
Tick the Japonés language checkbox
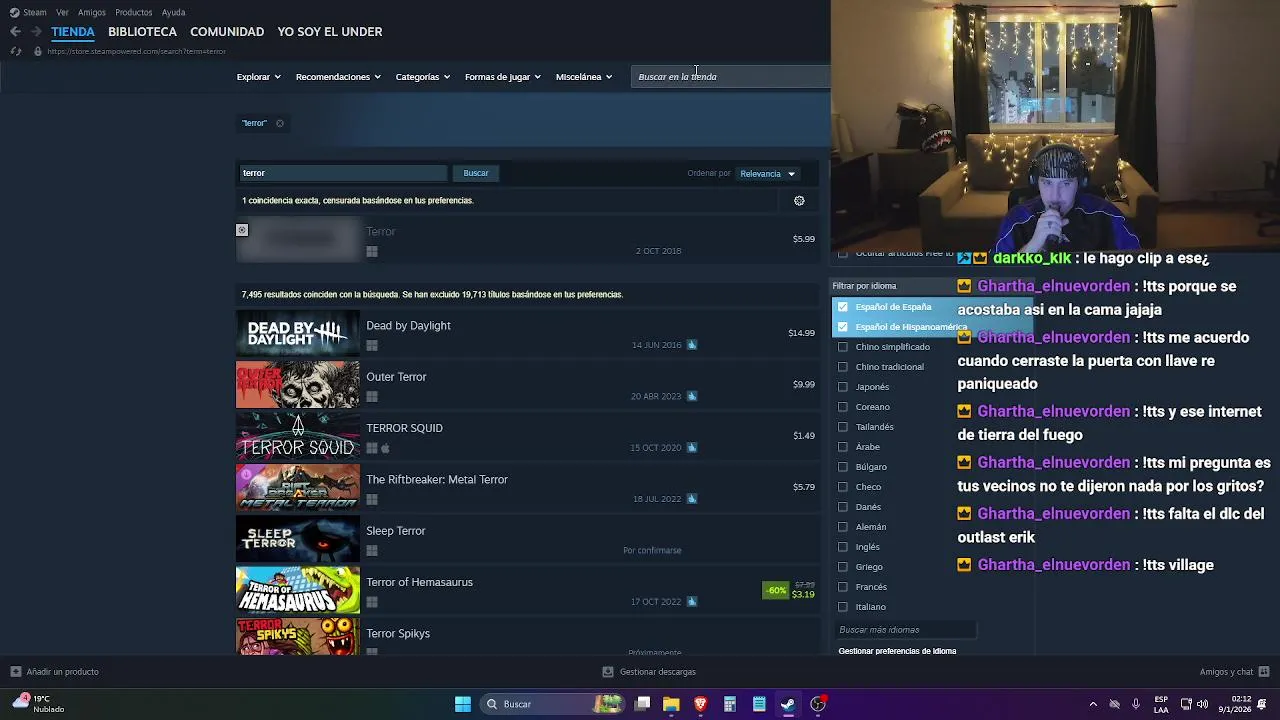tap(843, 387)
